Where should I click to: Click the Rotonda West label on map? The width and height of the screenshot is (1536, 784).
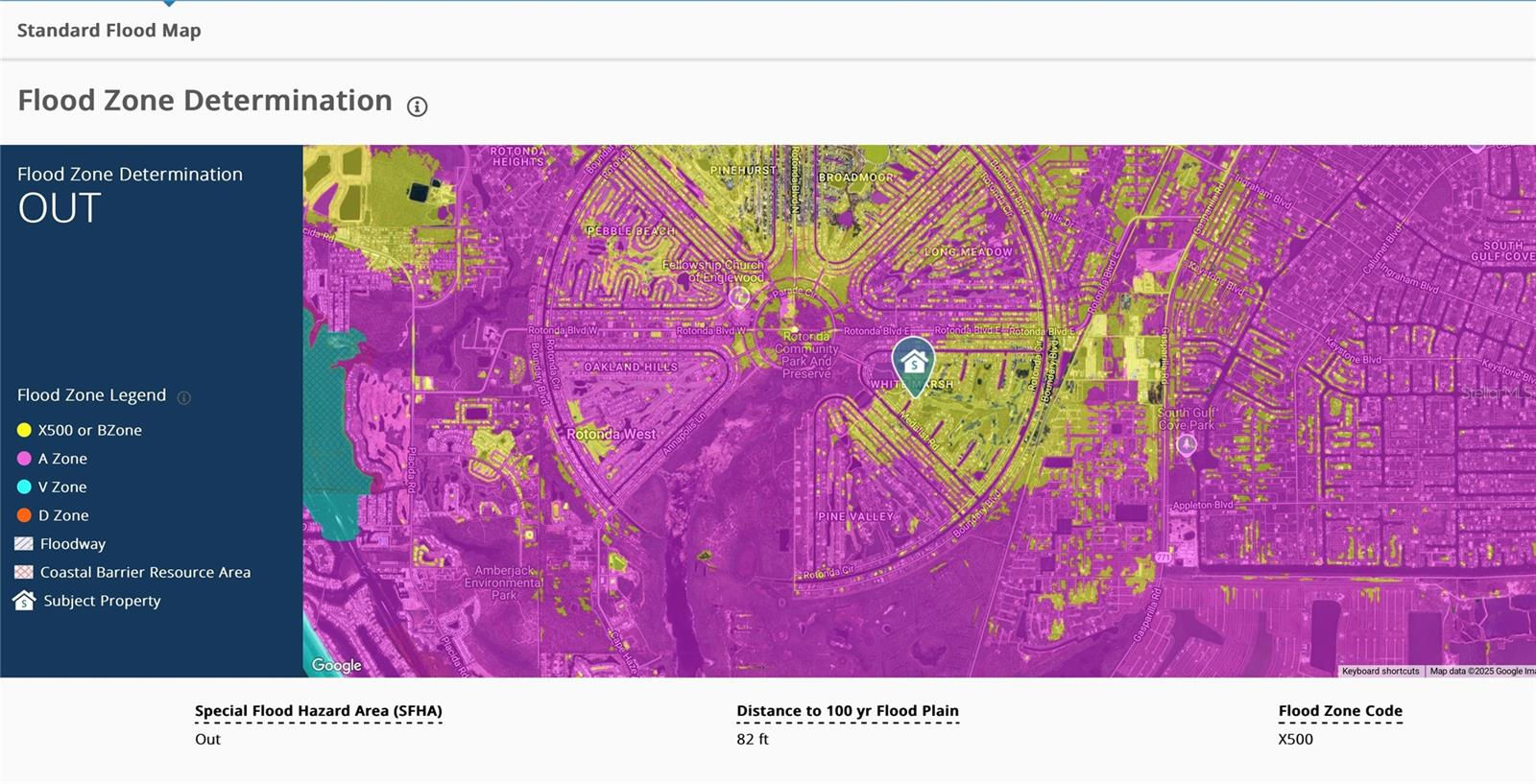[612, 434]
